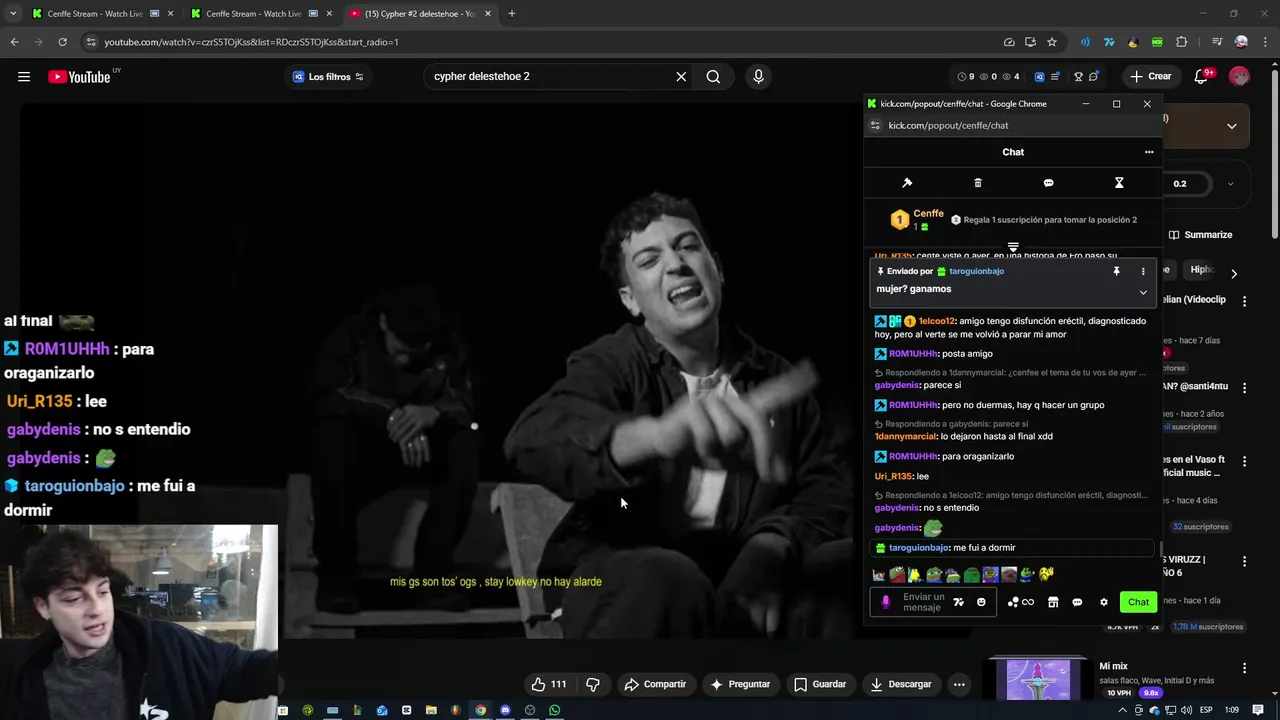Image resolution: width=1280 pixels, height=720 pixels.
Task: Open pinned message three-dot options
Action: pyautogui.click(x=1143, y=271)
